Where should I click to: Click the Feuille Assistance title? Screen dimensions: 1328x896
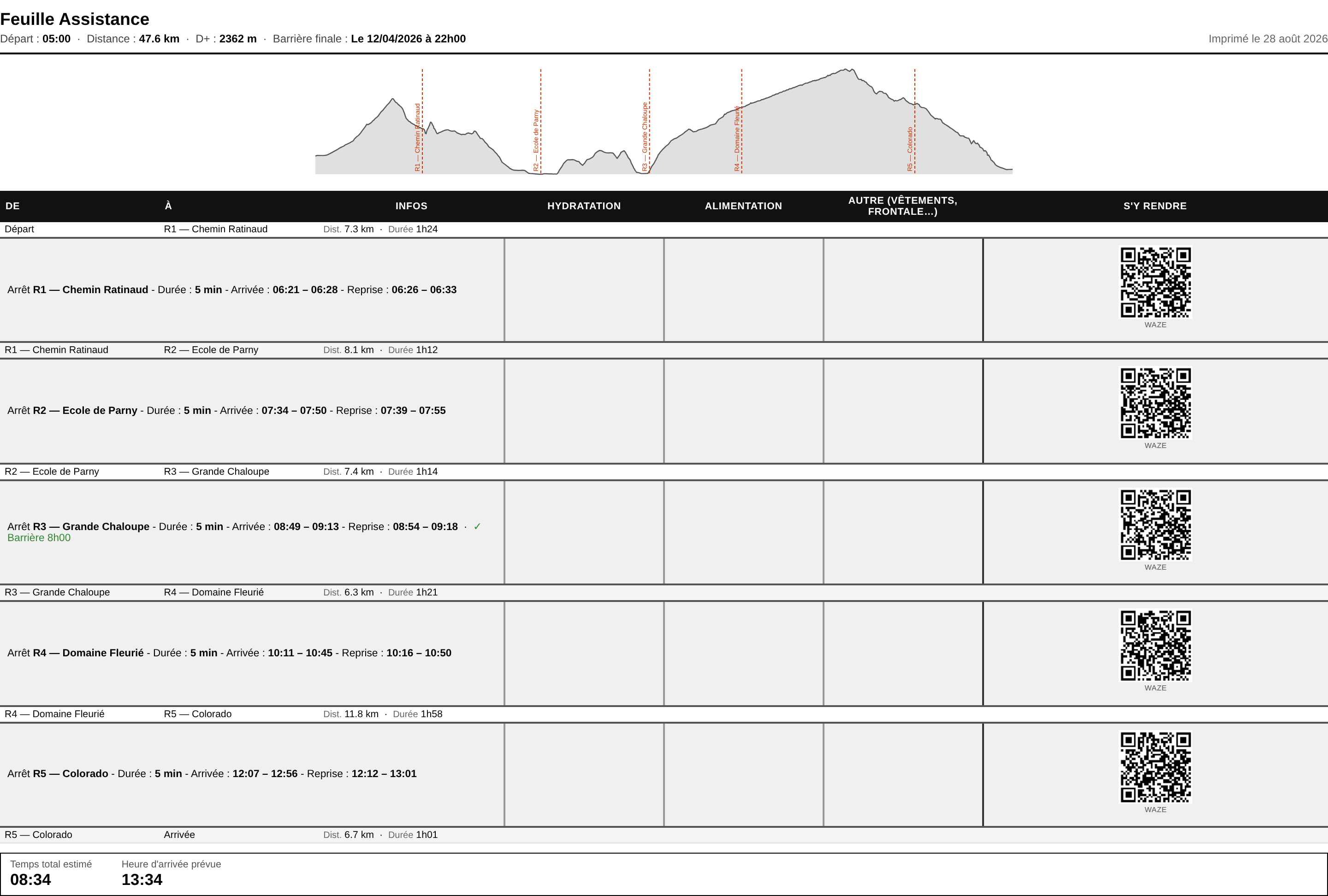(x=75, y=19)
